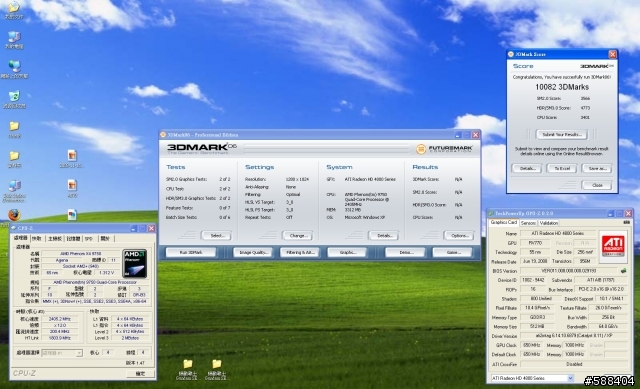Screen dimensions: 640x389
Task: Click Save as in the Score window
Action: click(x=597, y=168)
